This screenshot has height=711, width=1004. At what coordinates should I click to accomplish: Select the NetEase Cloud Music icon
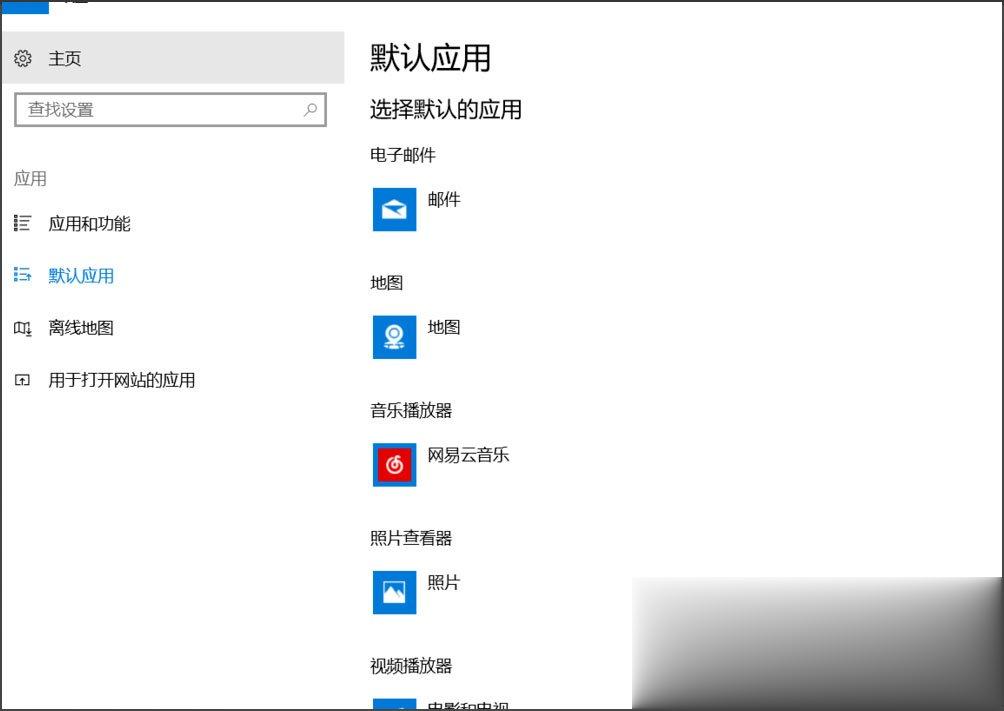[x=394, y=465]
